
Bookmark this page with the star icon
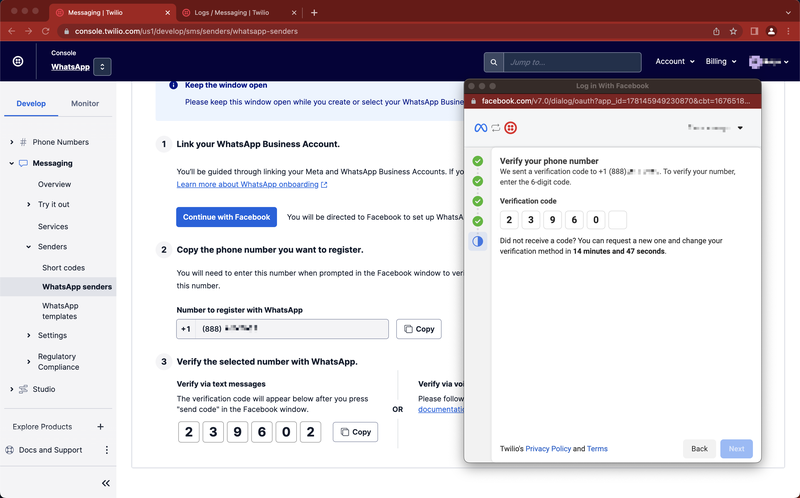pos(733,32)
